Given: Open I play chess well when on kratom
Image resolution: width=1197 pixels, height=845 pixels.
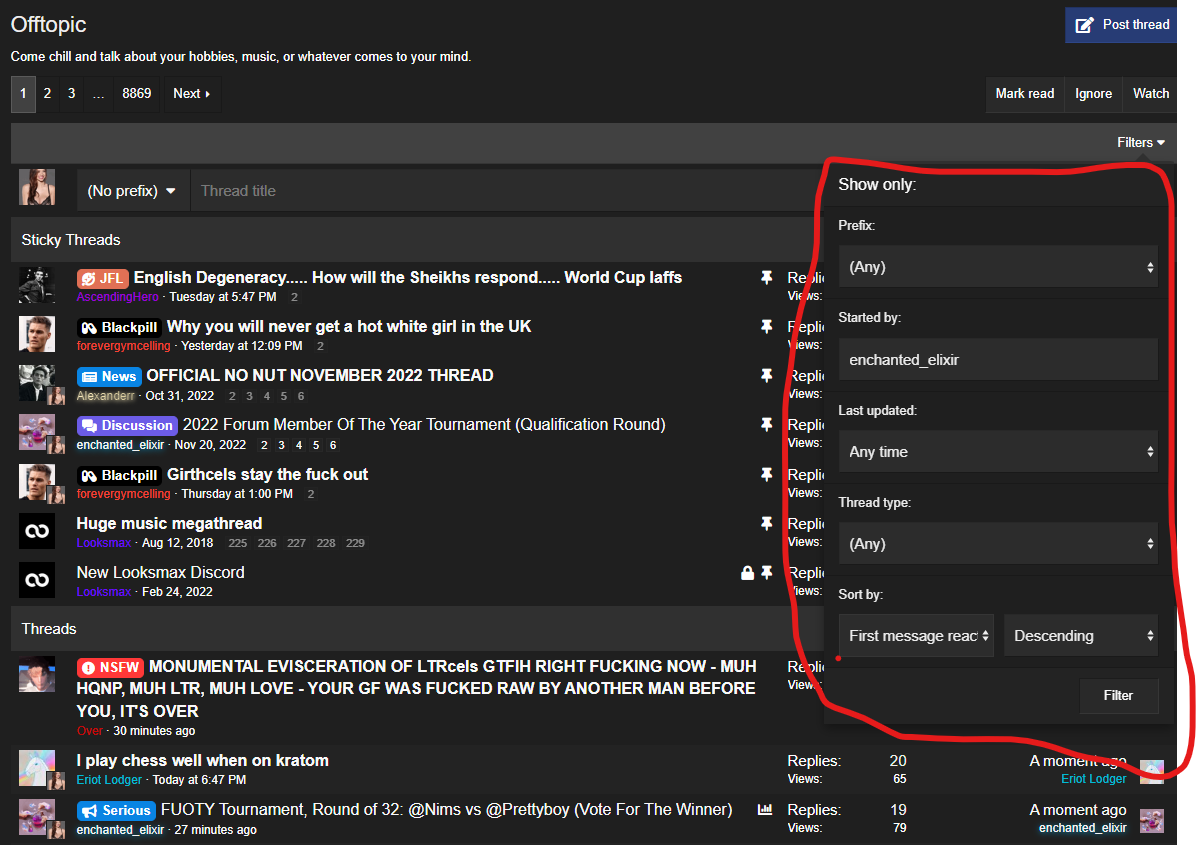Looking at the screenshot, I should tap(202, 761).
